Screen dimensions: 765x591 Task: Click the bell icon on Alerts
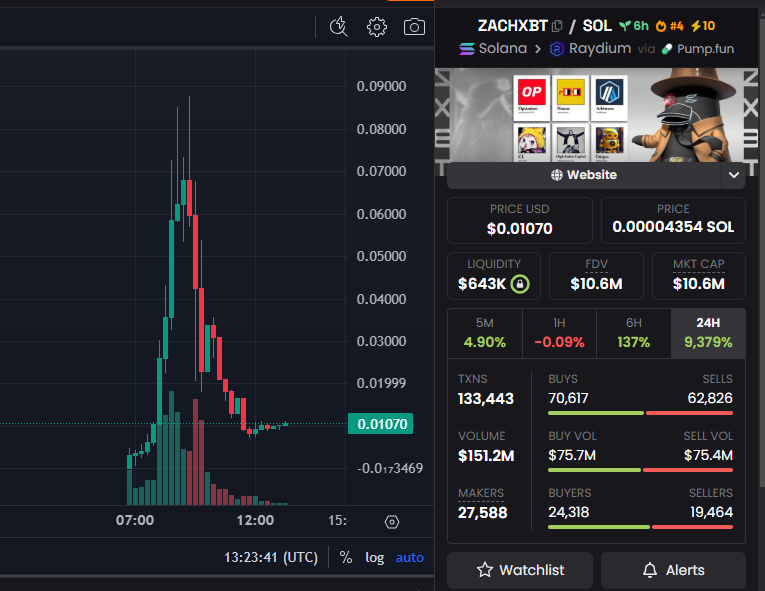(x=650, y=570)
